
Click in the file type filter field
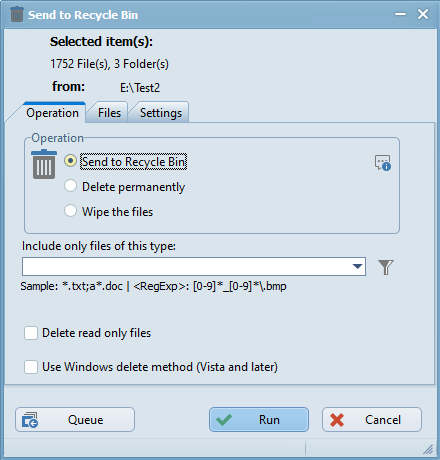[186, 266]
